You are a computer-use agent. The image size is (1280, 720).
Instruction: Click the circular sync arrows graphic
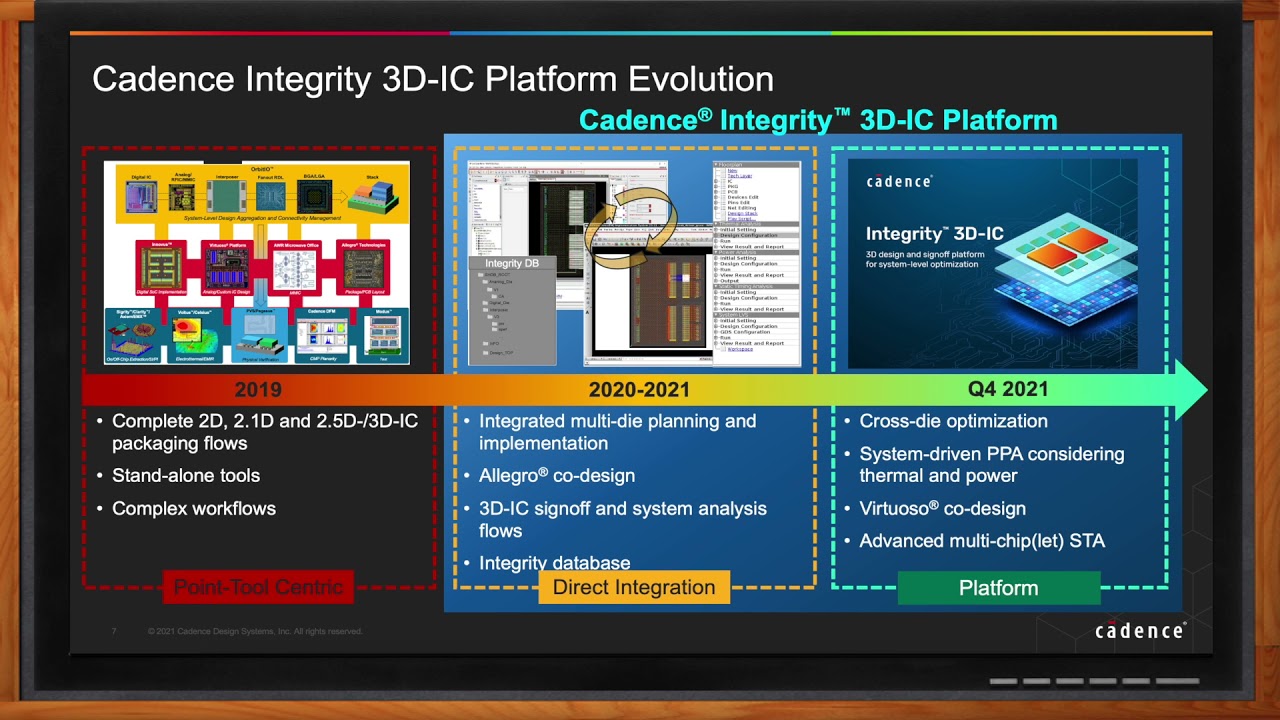(632, 228)
